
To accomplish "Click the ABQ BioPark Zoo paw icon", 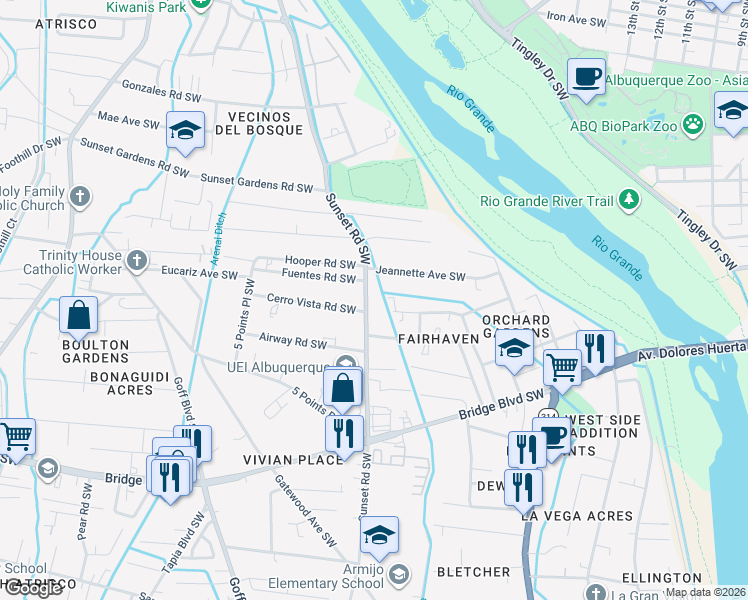I will coord(693,125).
